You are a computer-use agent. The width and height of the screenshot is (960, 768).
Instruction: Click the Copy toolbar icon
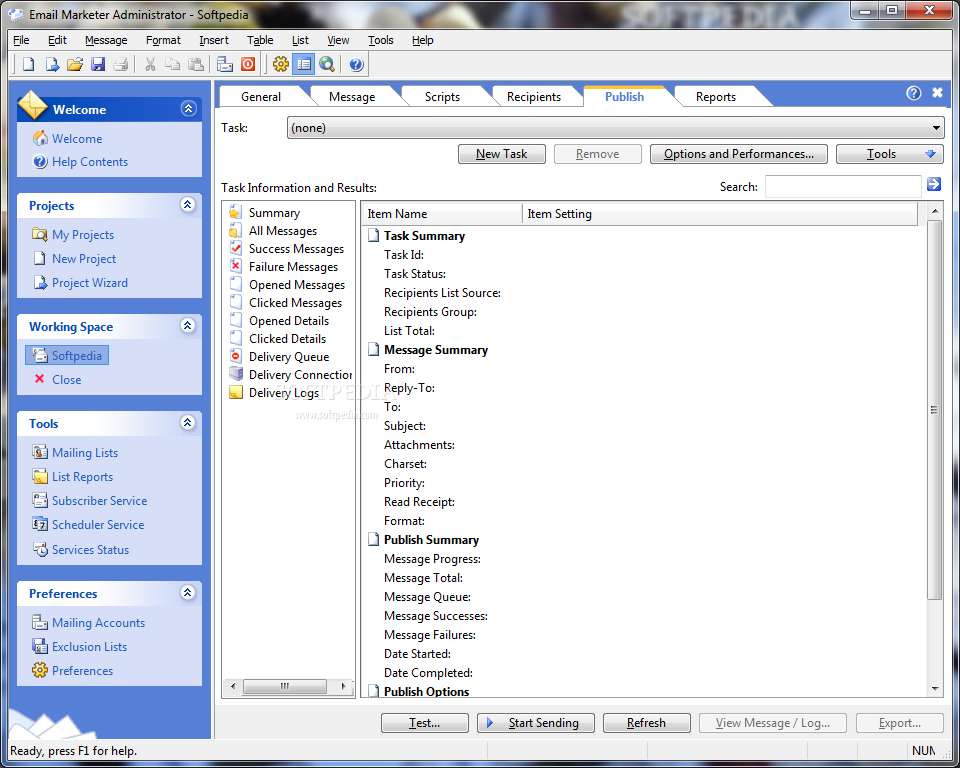[173, 64]
